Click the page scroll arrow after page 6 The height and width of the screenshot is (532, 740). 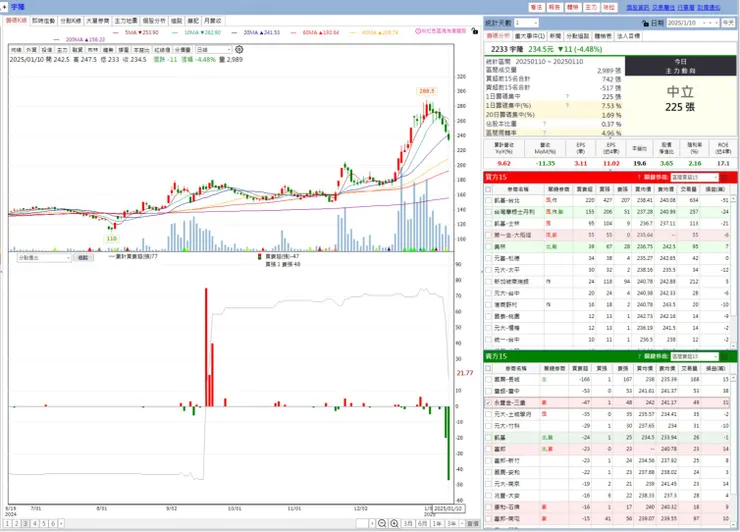point(61,524)
